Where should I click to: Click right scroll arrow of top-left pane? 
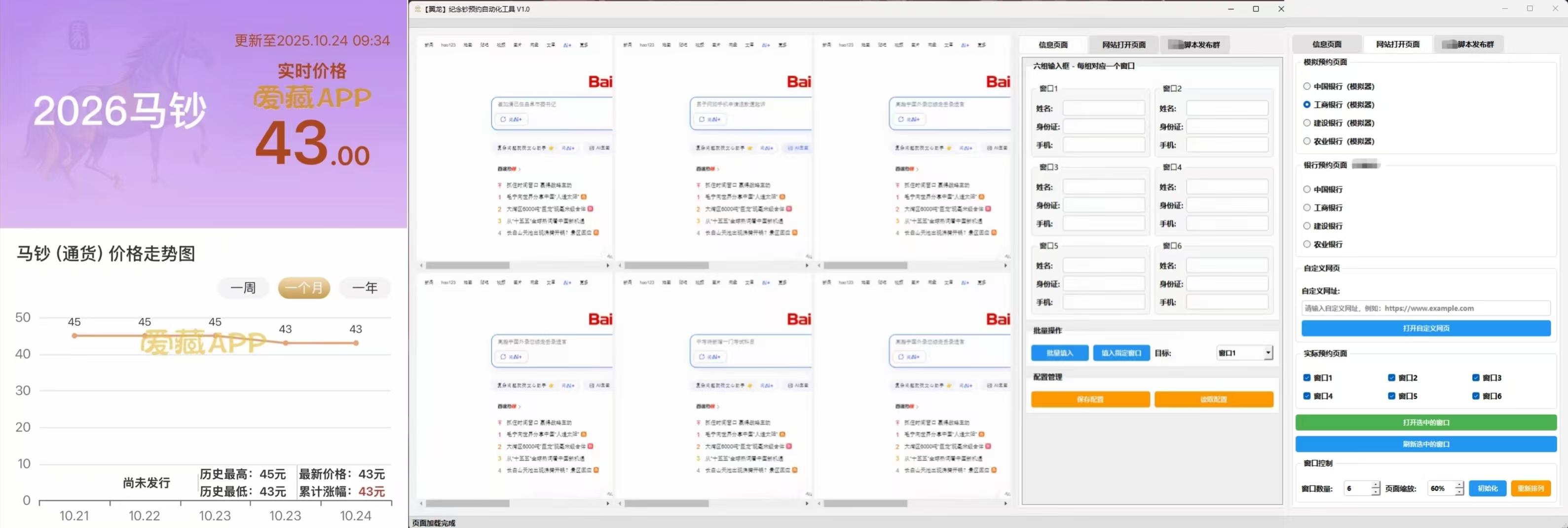point(607,265)
